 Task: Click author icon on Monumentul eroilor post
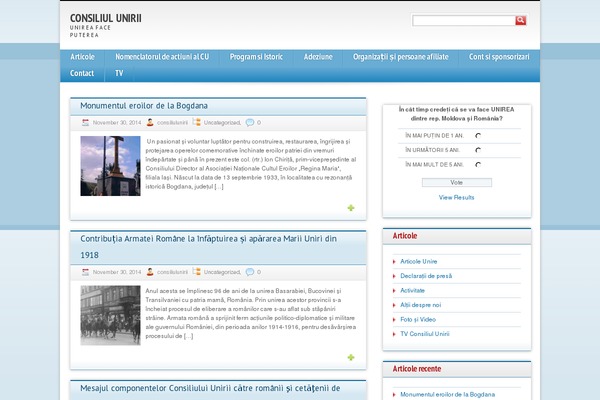(x=150, y=122)
